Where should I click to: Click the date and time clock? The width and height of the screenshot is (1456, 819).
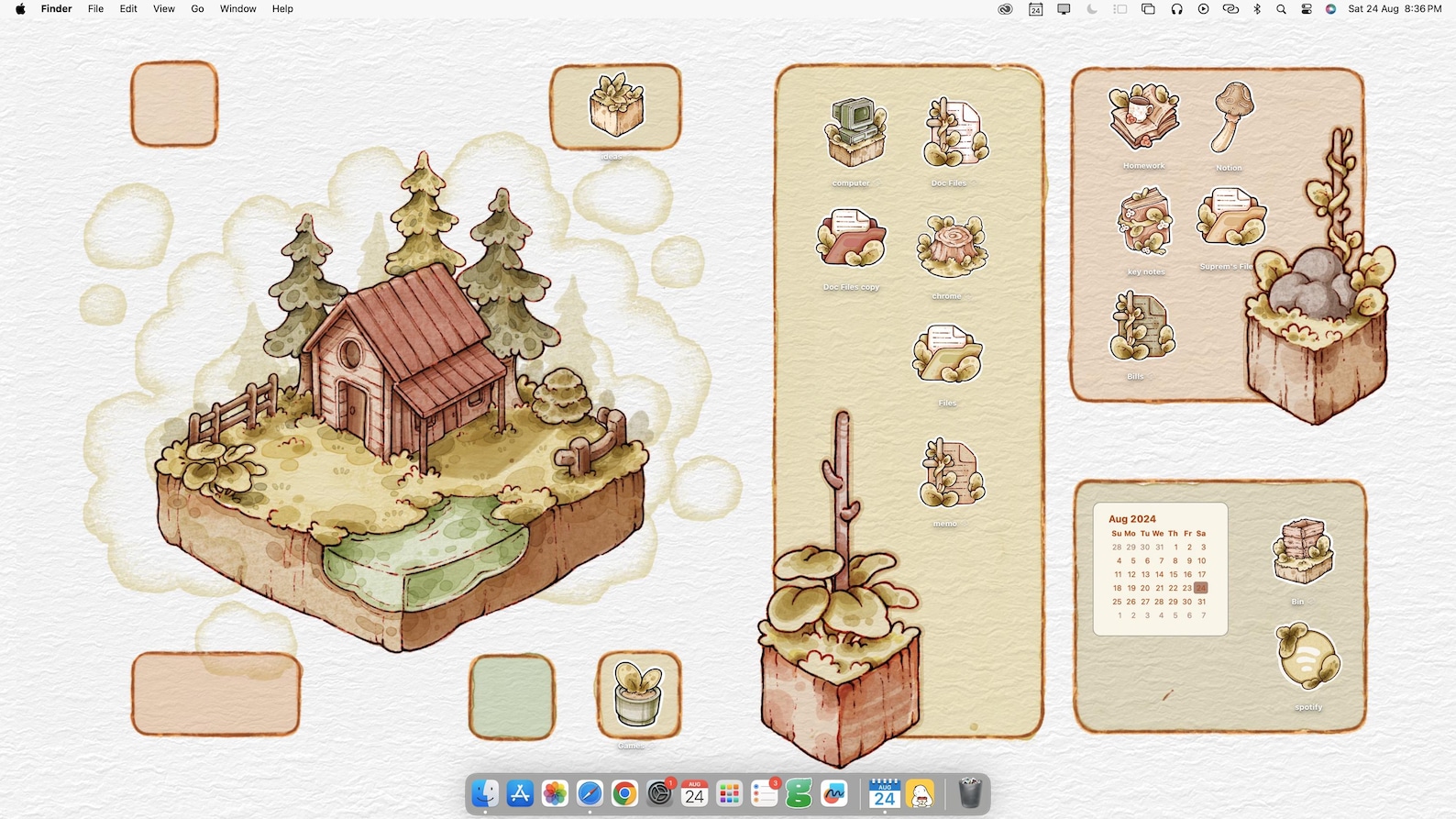1395,9
